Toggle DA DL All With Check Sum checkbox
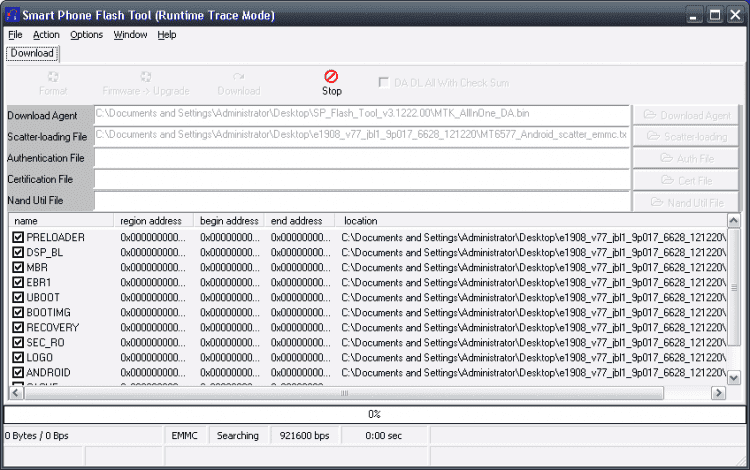The image size is (750, 470). (x=384, y=83)
